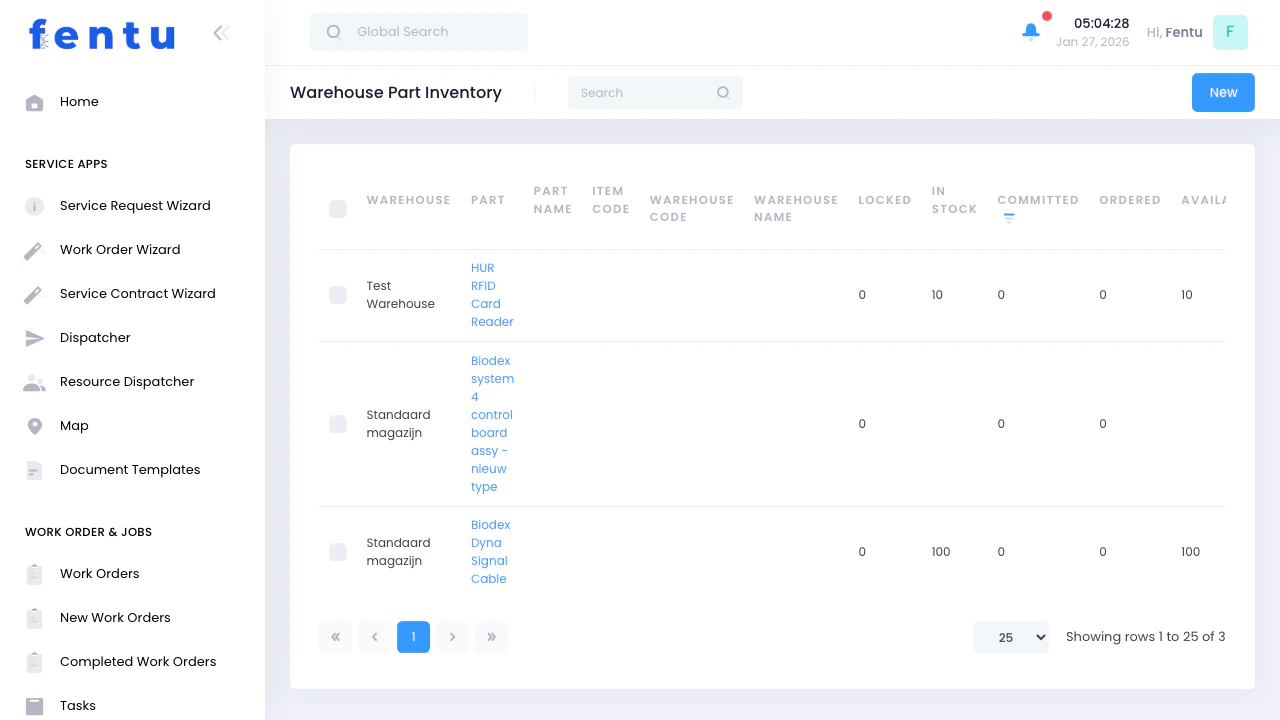Click page 1 in the pagination control
The height and width of the screenshot is (720, 1280).
[x=413, y=636]
